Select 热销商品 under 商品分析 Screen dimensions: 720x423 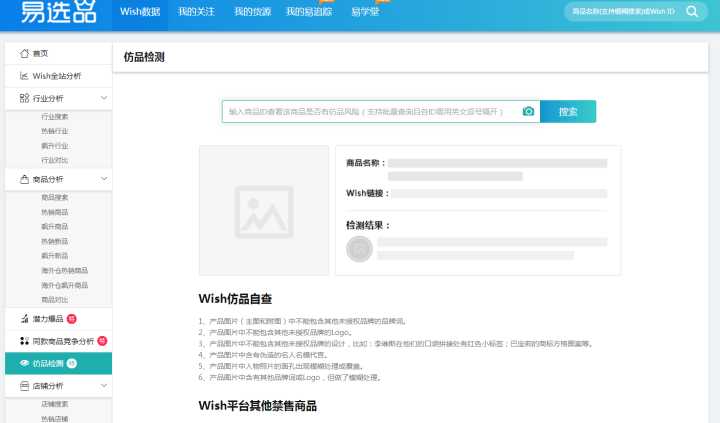[x=55, y=212]
